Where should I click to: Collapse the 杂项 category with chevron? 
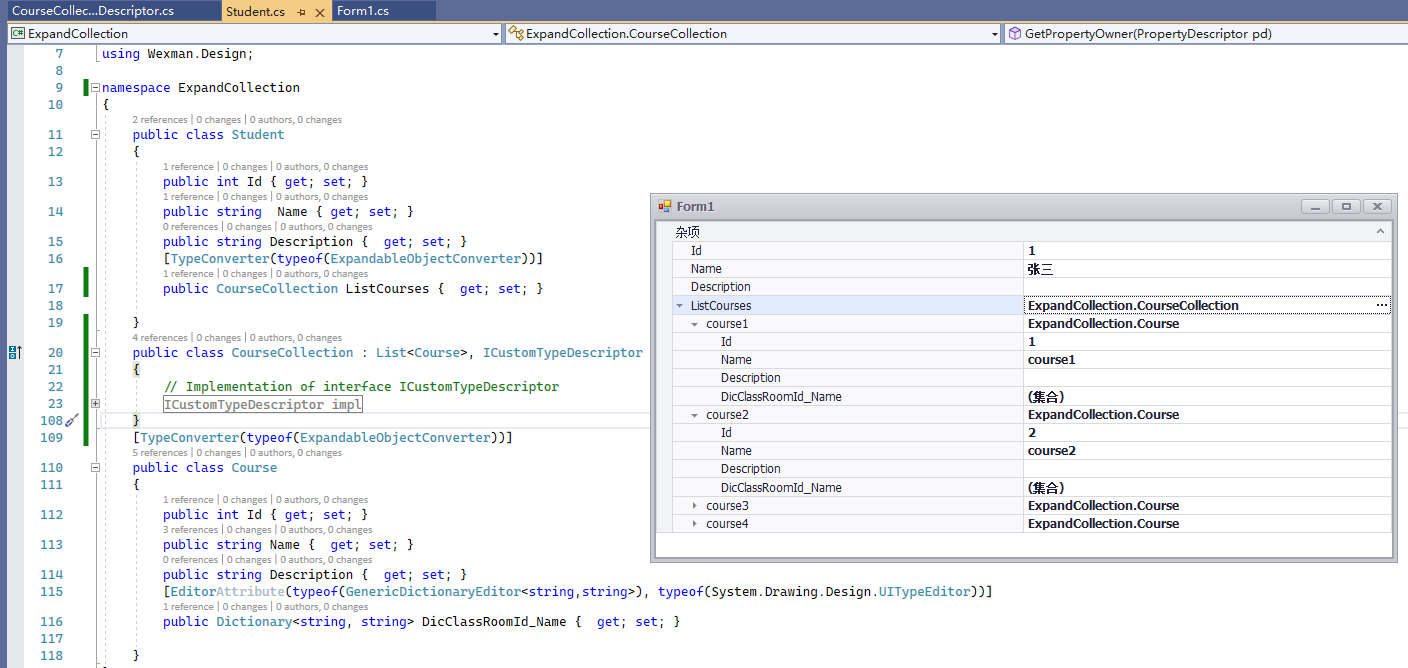point(1380,231)
